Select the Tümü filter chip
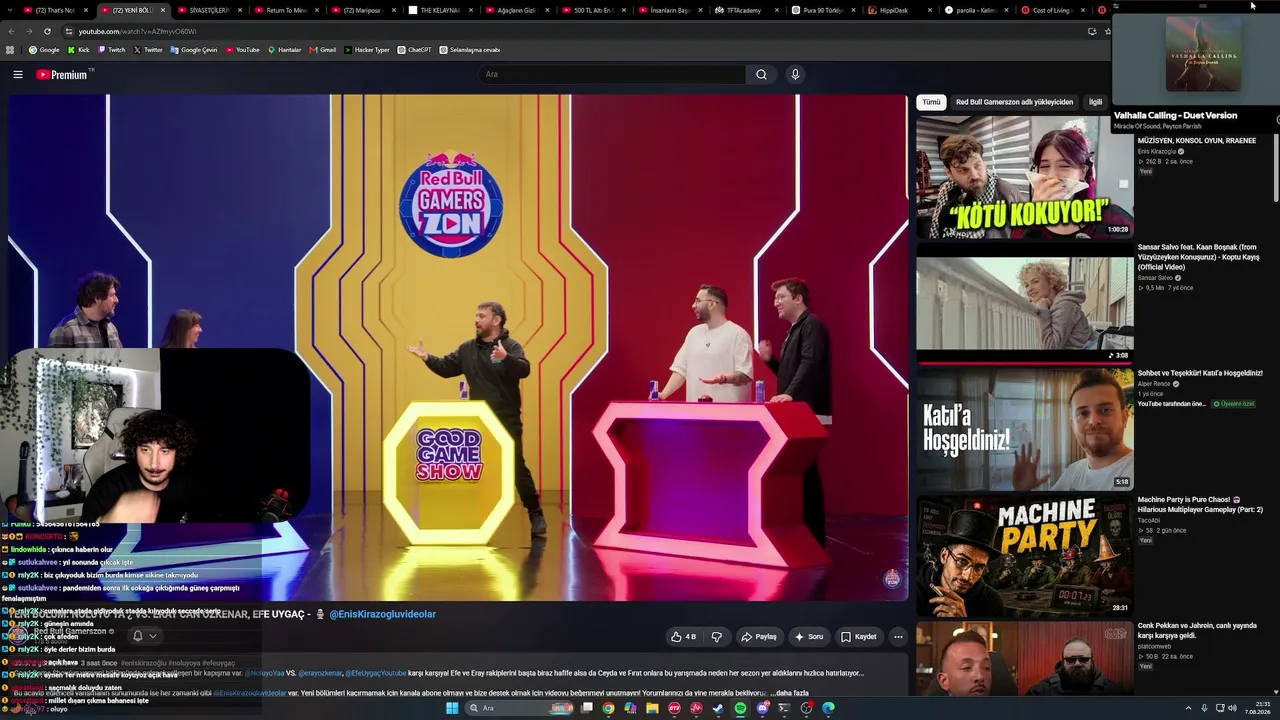 tap(931, 102)
